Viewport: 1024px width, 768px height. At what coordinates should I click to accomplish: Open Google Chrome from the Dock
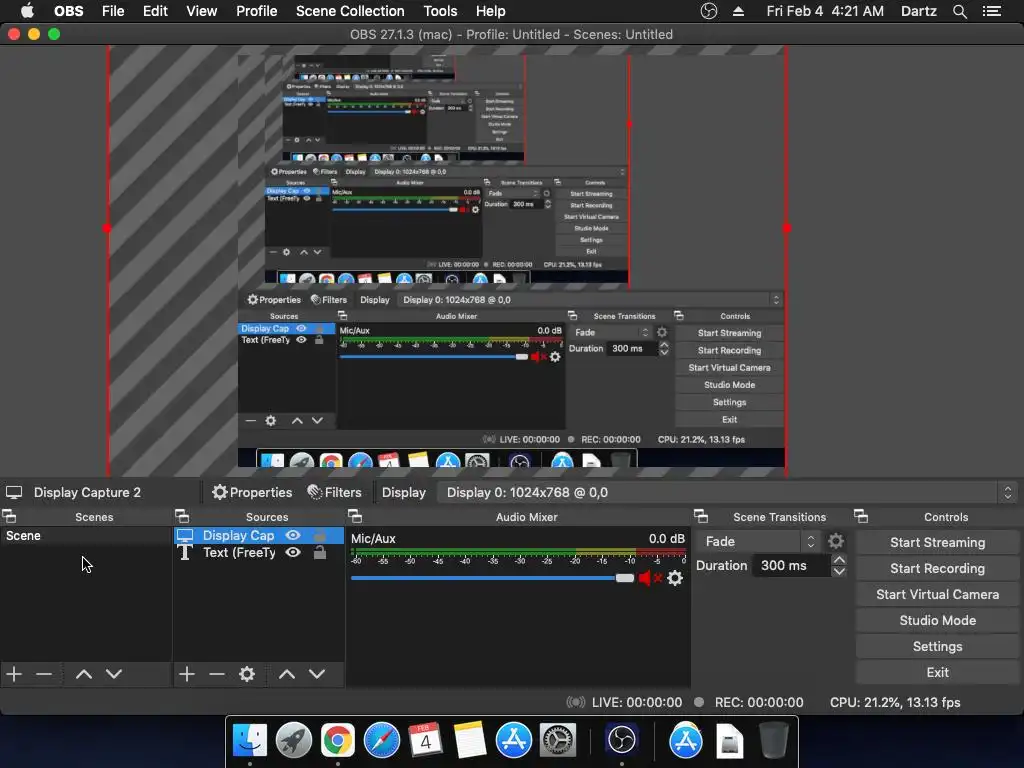click(337, 740)
